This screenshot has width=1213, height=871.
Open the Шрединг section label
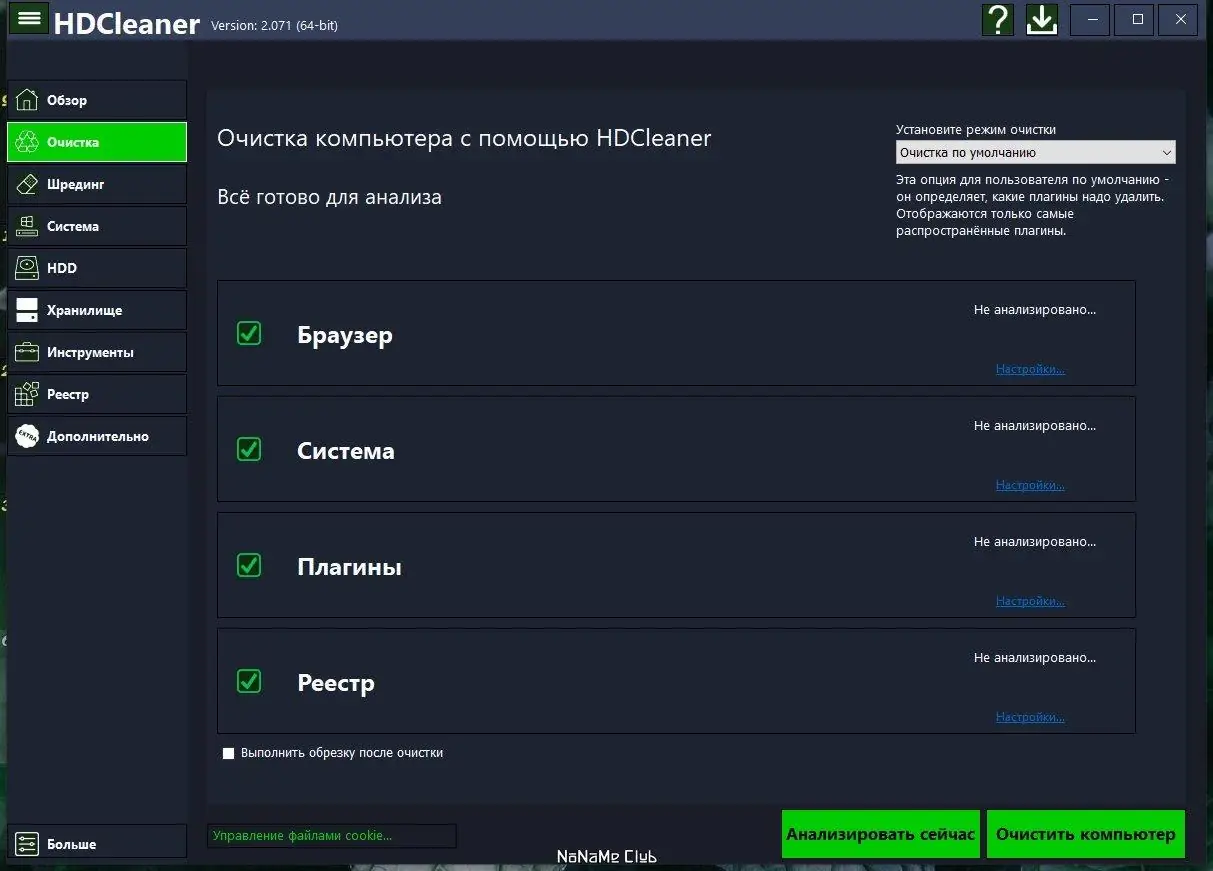pos(76,184)
